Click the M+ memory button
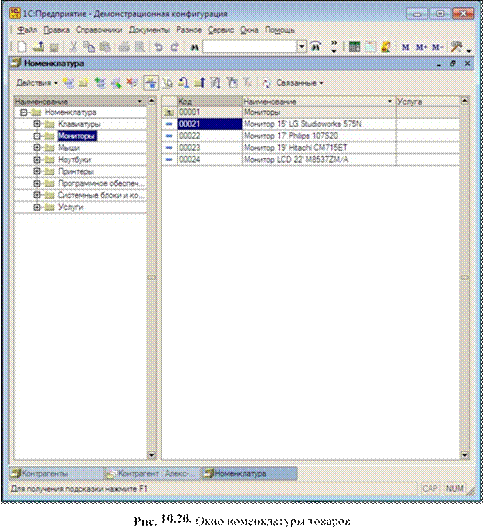The width and height of the screenshot is (485, 527). (x=421, y=47)
